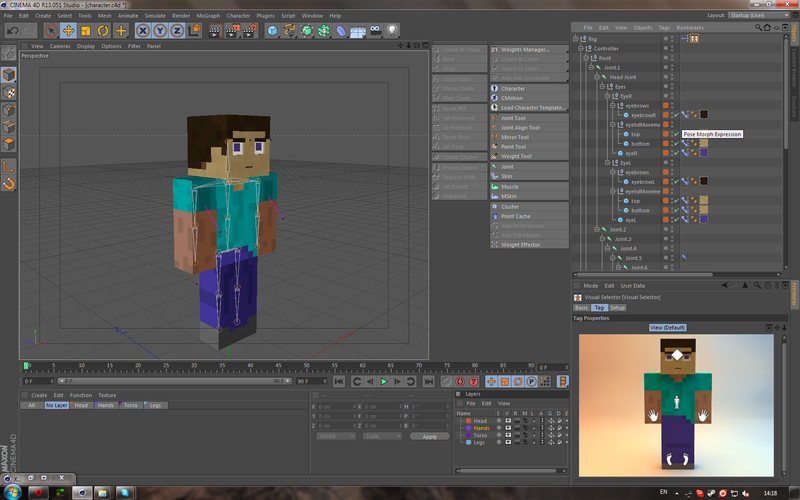
Task: Open the deformer objects icon
Action: click(341, 31)
